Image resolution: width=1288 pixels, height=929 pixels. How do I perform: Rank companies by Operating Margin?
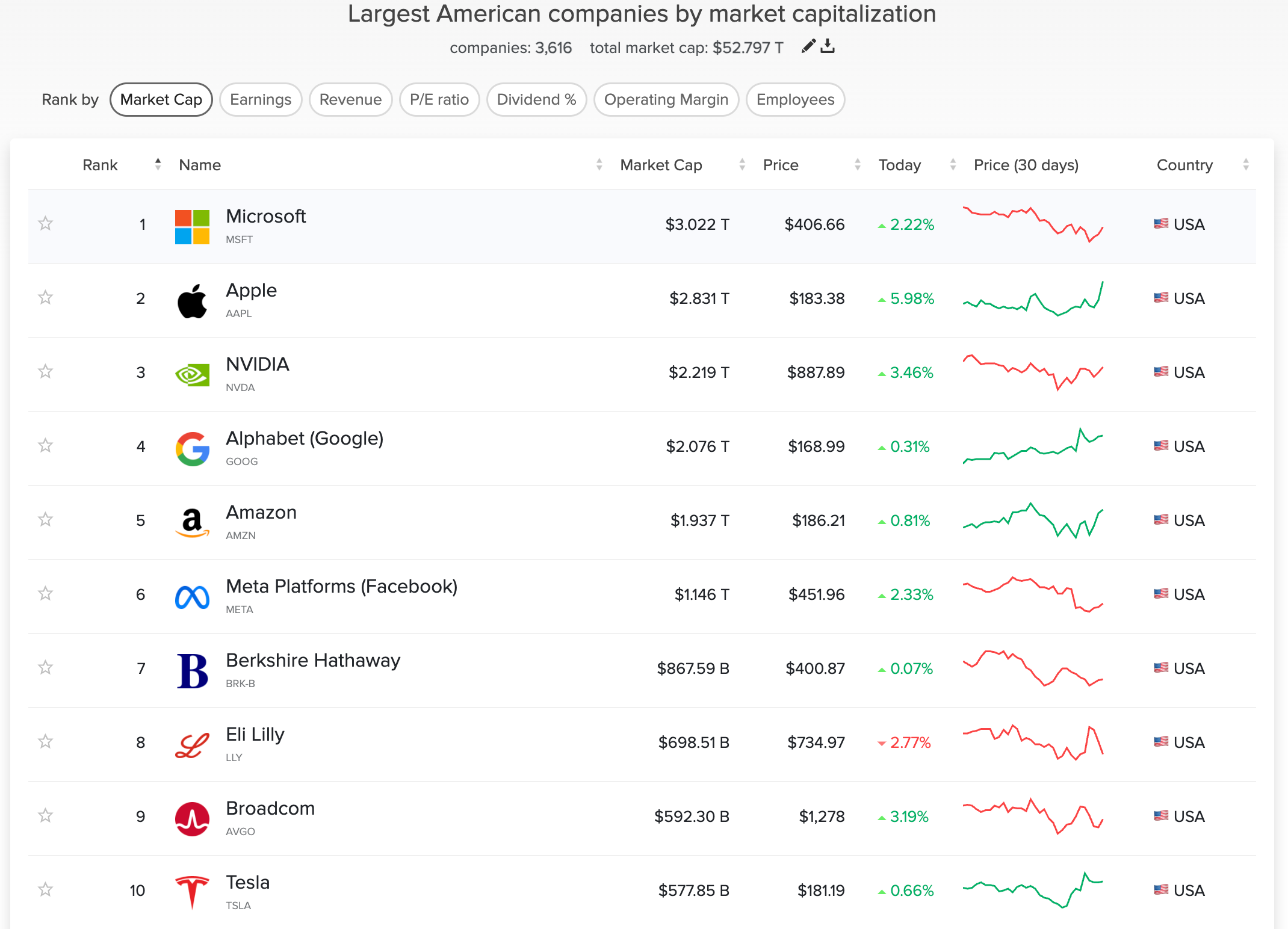[666, 99]
